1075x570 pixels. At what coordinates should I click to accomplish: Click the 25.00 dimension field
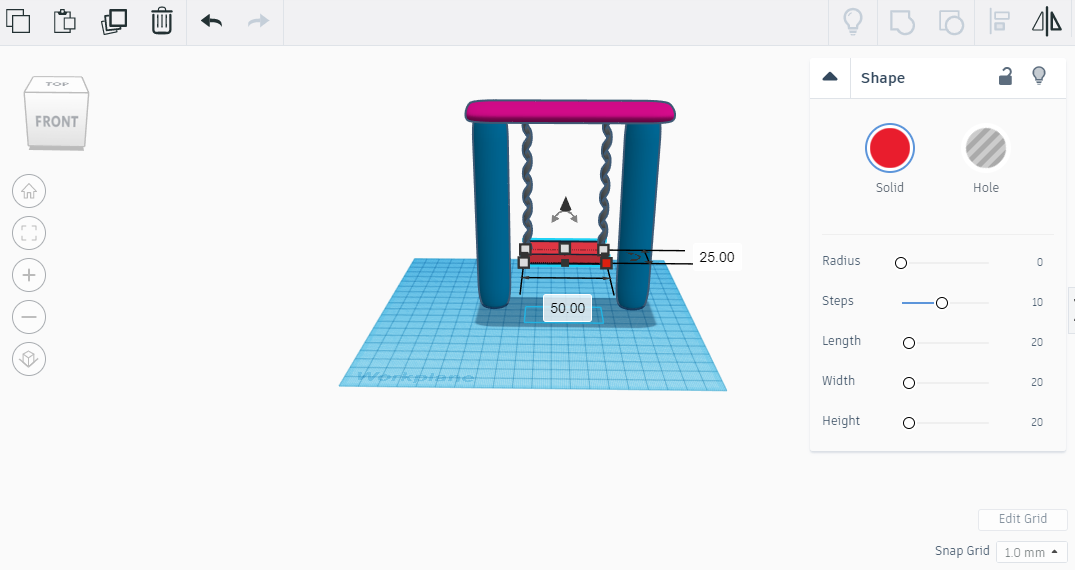click(x=716, y=257)
